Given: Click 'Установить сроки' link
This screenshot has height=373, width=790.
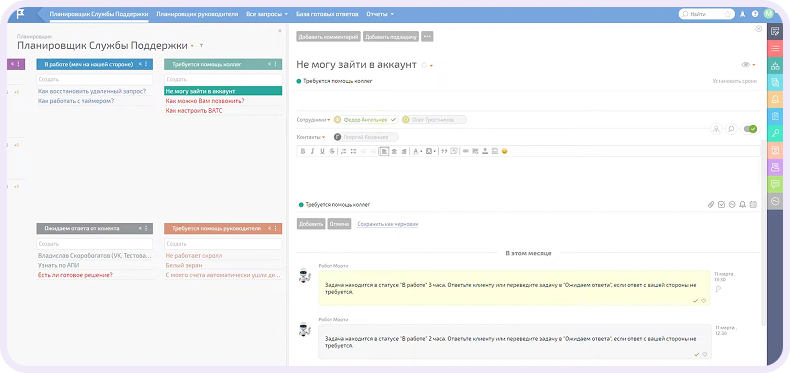Looking at the screenshot, I should 734,81.
